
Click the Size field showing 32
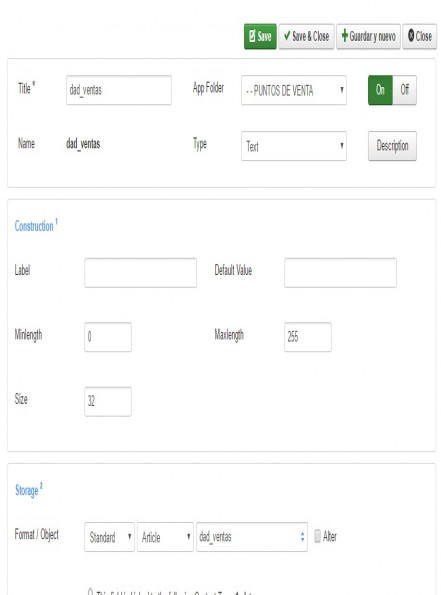coord(108,401)
